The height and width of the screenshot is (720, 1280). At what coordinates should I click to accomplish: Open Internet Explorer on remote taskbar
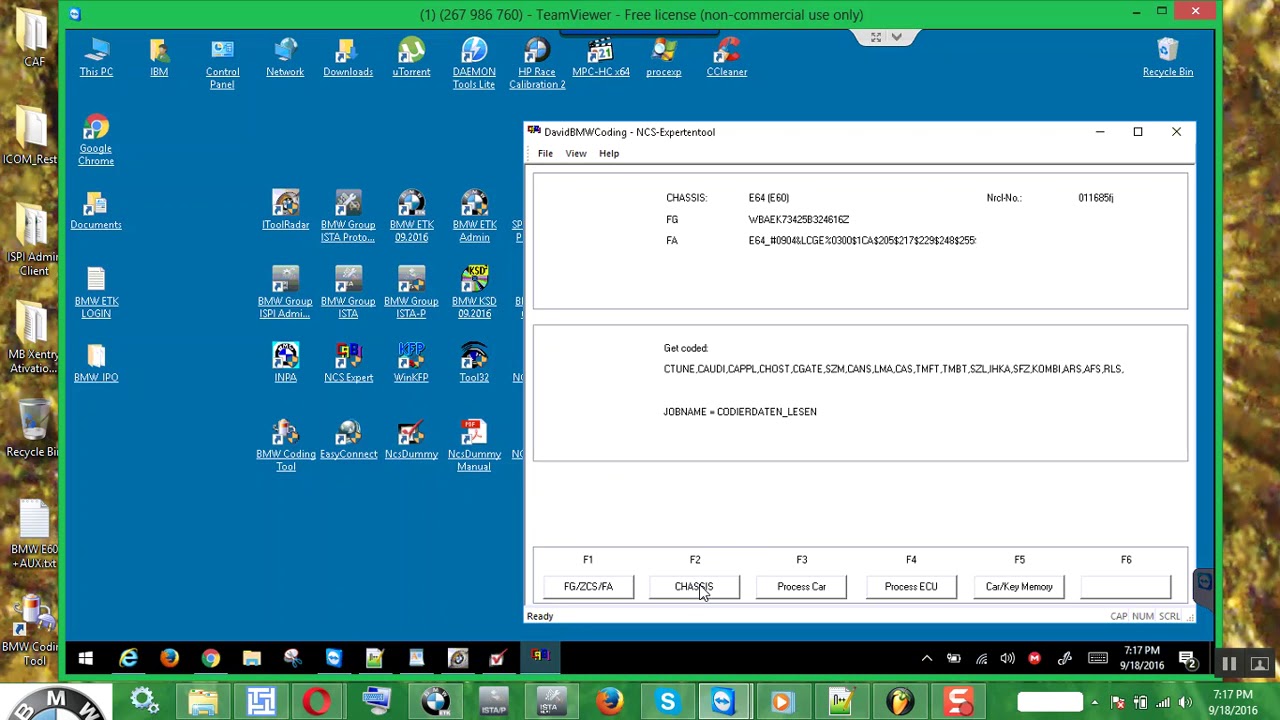point(129,658)
